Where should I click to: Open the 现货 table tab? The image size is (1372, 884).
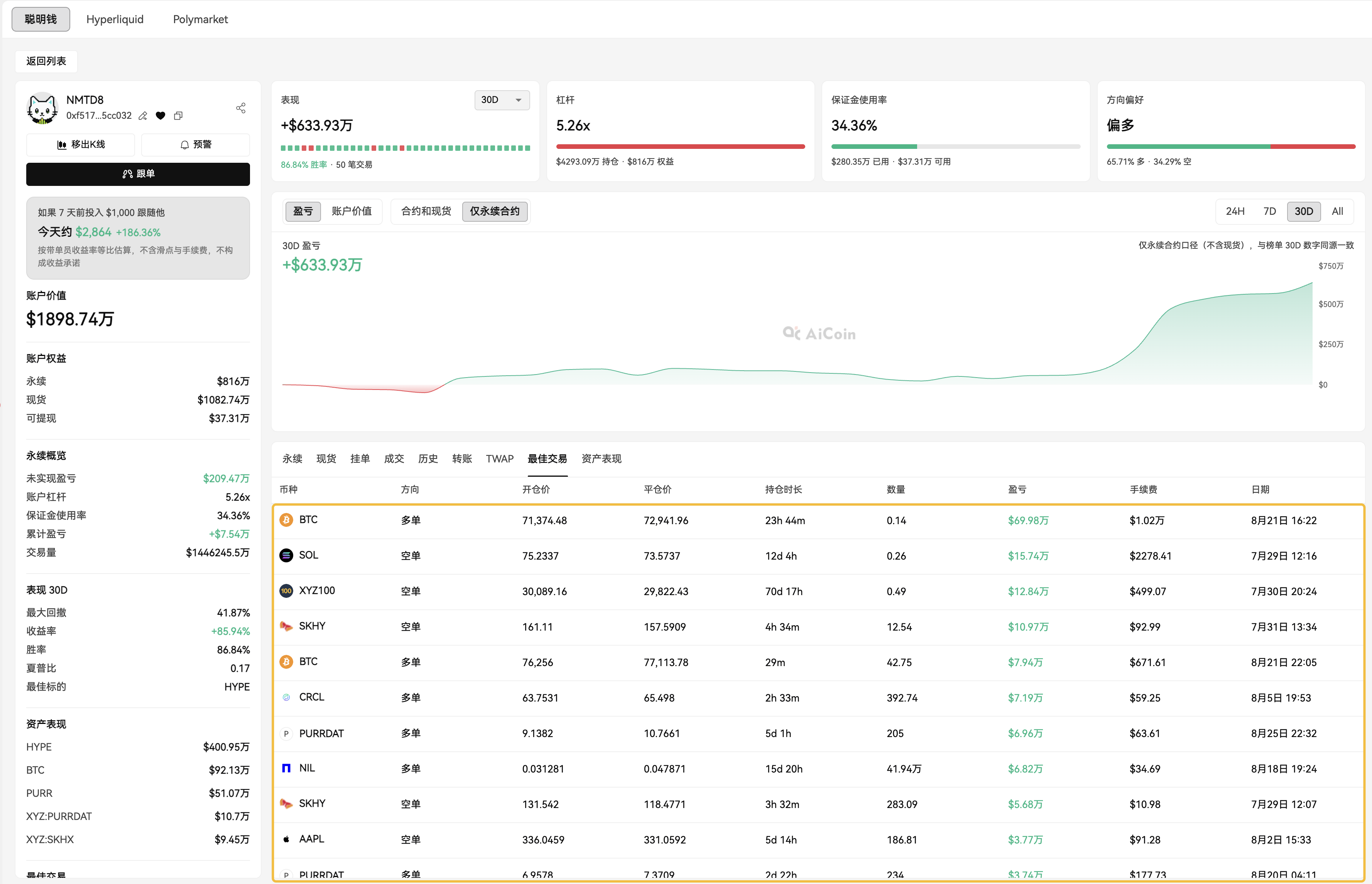[326, 459]
